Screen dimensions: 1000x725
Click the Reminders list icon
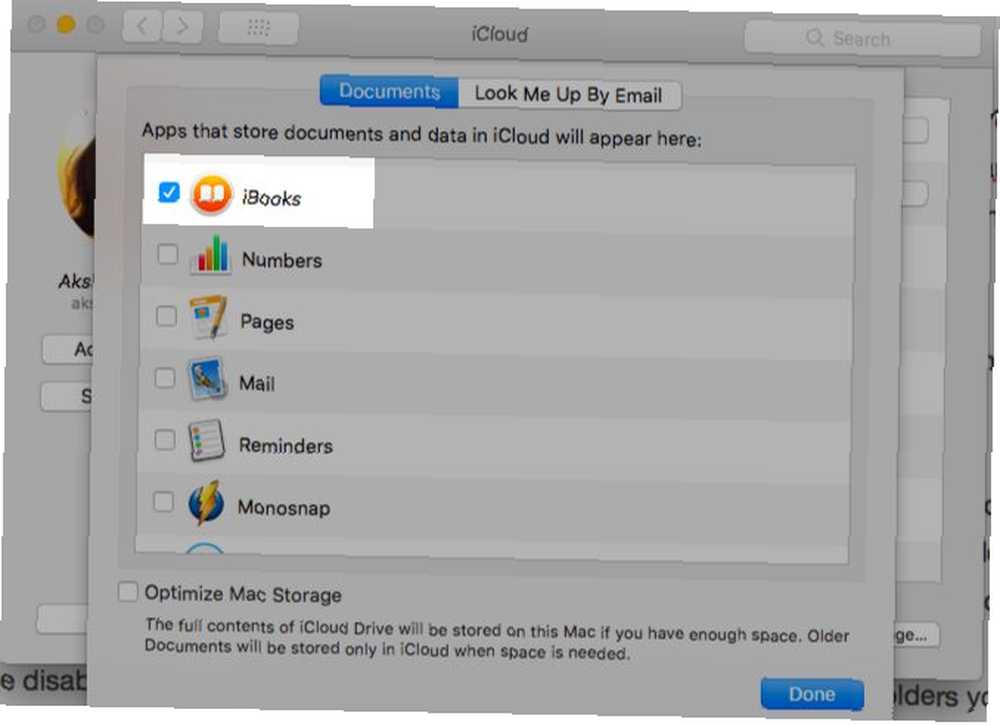pyautogui.click(x=207, y=440)
